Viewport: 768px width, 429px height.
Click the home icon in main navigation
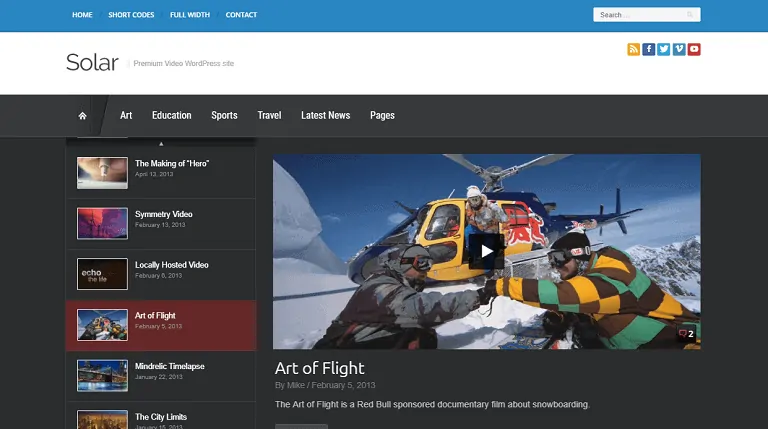pos(82,116)
